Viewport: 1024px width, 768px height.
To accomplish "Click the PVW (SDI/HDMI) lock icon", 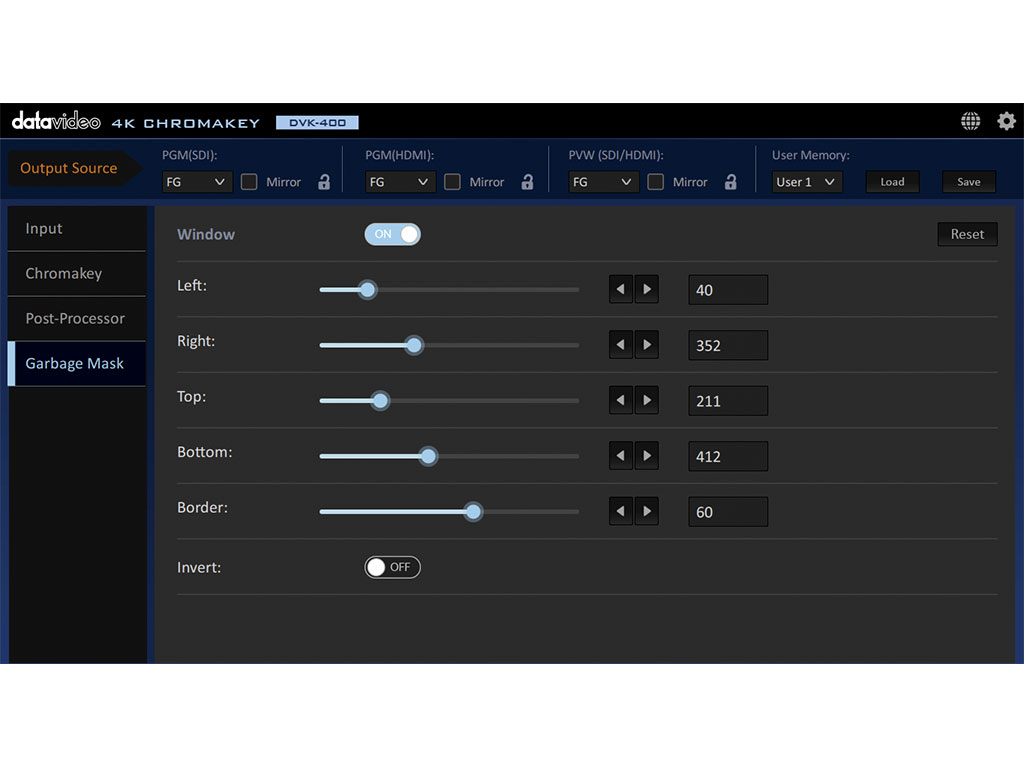I will click(x=730, y=182).
